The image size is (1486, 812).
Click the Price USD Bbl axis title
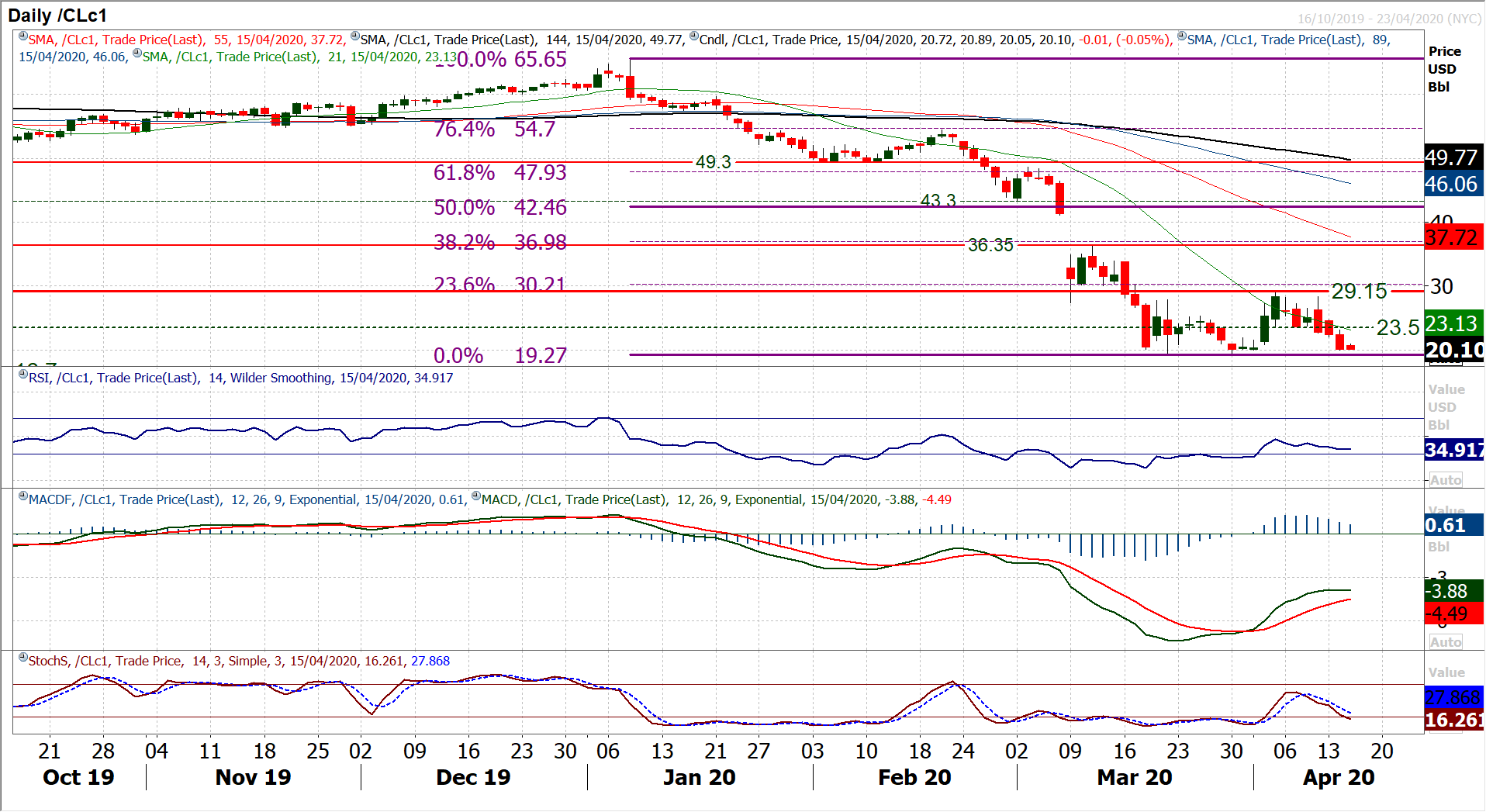1444,69
